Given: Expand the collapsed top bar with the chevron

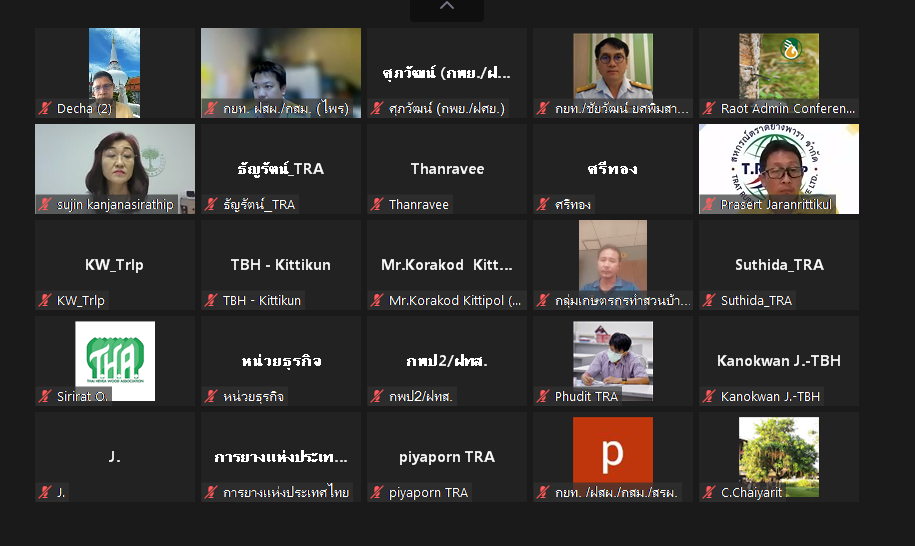Looking at the screenshot, I should [x=446, y=7].
